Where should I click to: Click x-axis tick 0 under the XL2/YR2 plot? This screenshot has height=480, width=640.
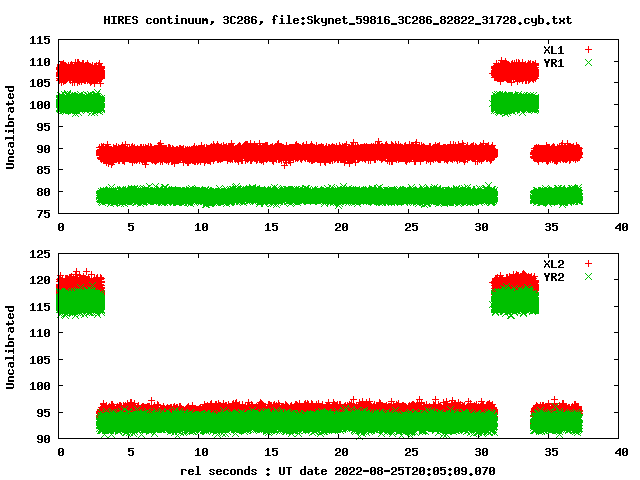tap(61, 452)
